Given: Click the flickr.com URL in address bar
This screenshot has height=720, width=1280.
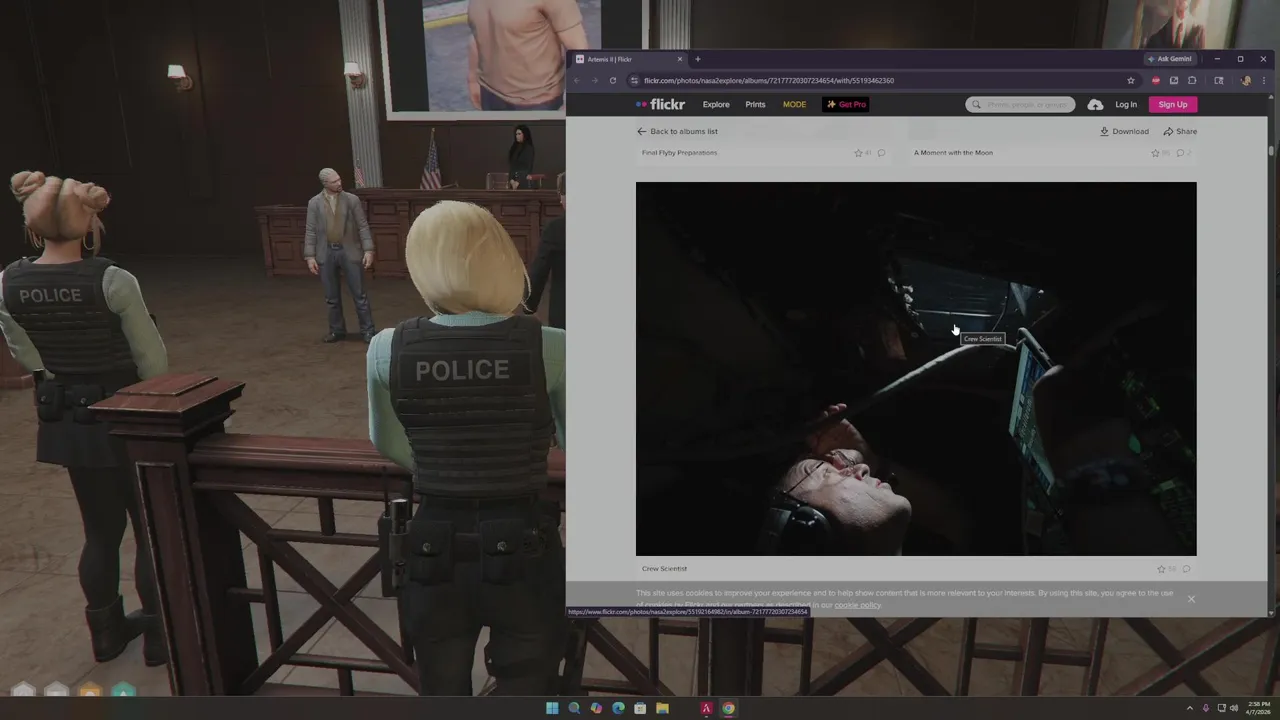Looking at the screenshot, I should (x=769, y=80).
